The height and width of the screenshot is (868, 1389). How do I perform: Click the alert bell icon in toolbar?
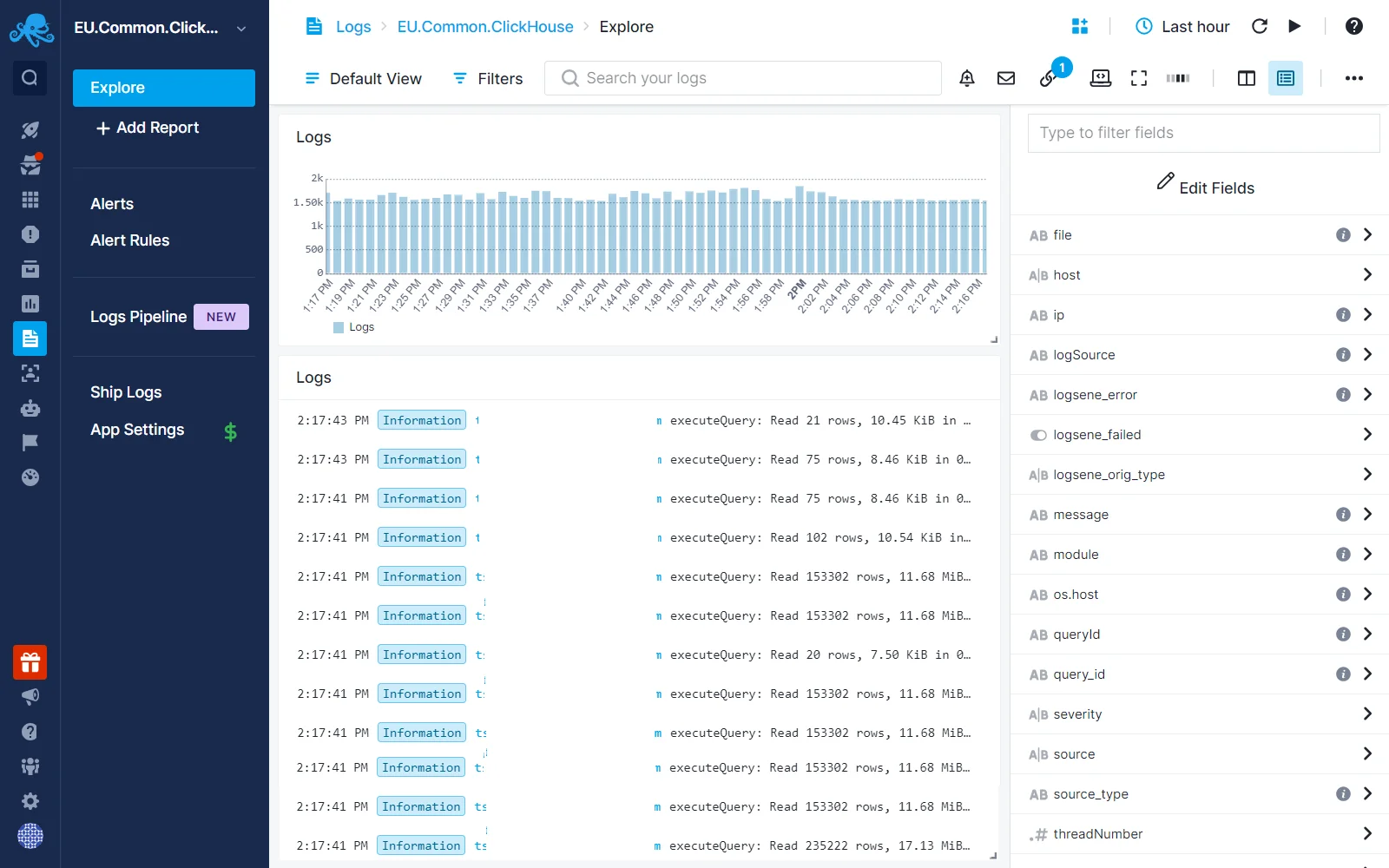(x=966, y=78)
